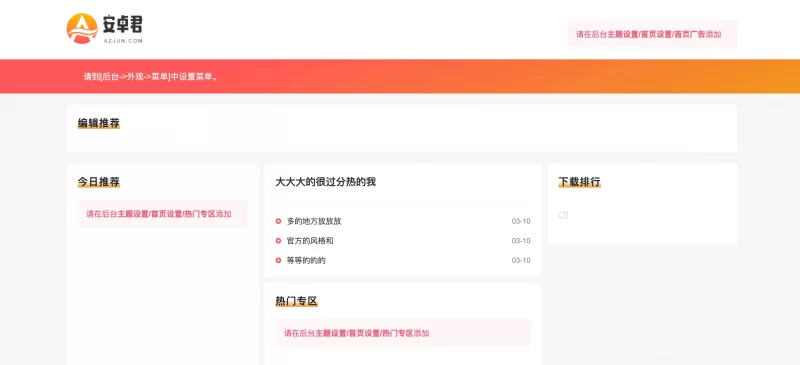800x365 pixels.
Task: Open the article 等等的的的
Action: point(306,260)
